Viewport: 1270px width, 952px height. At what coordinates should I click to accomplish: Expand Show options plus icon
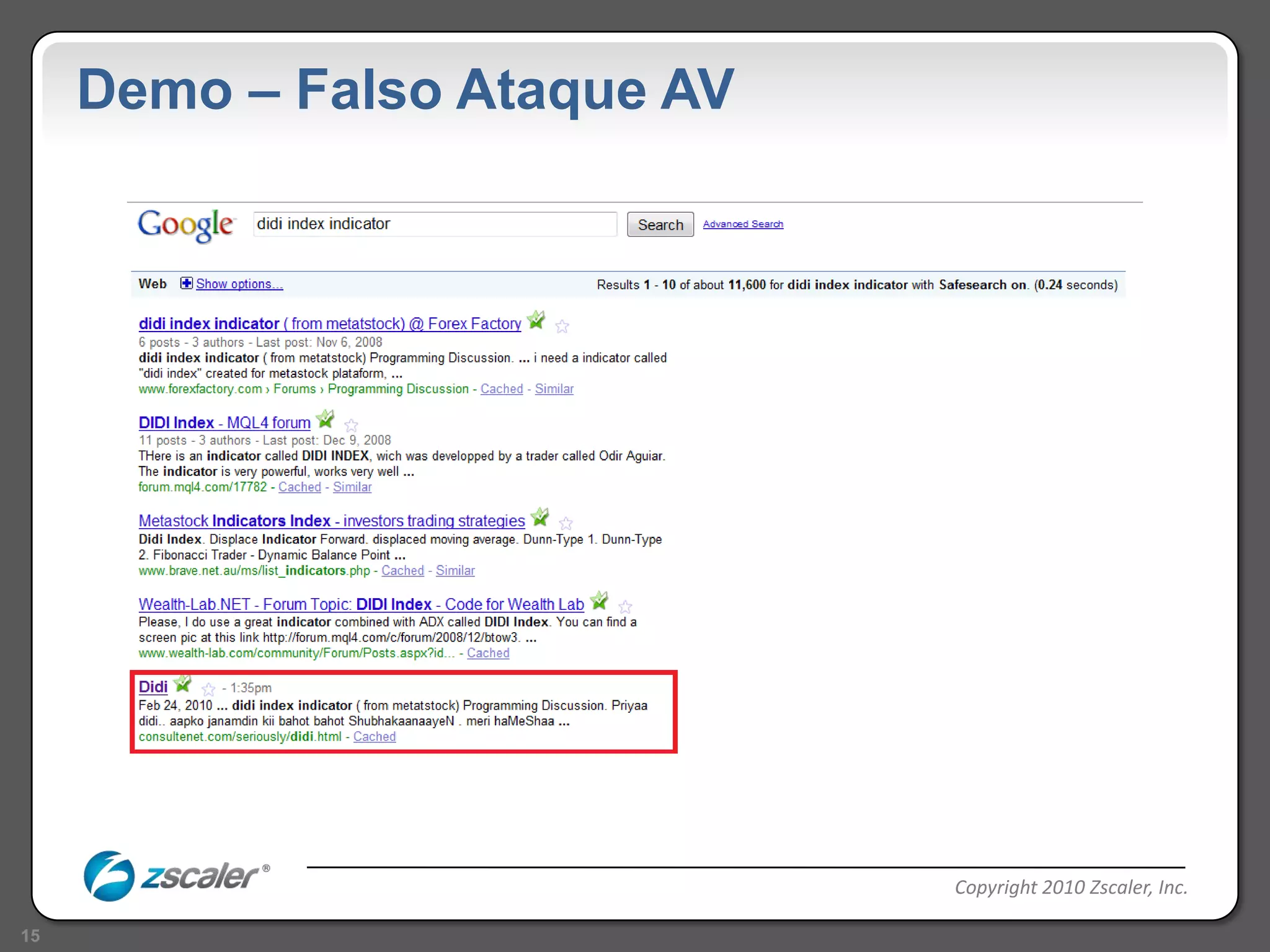(x=186, y=283)
